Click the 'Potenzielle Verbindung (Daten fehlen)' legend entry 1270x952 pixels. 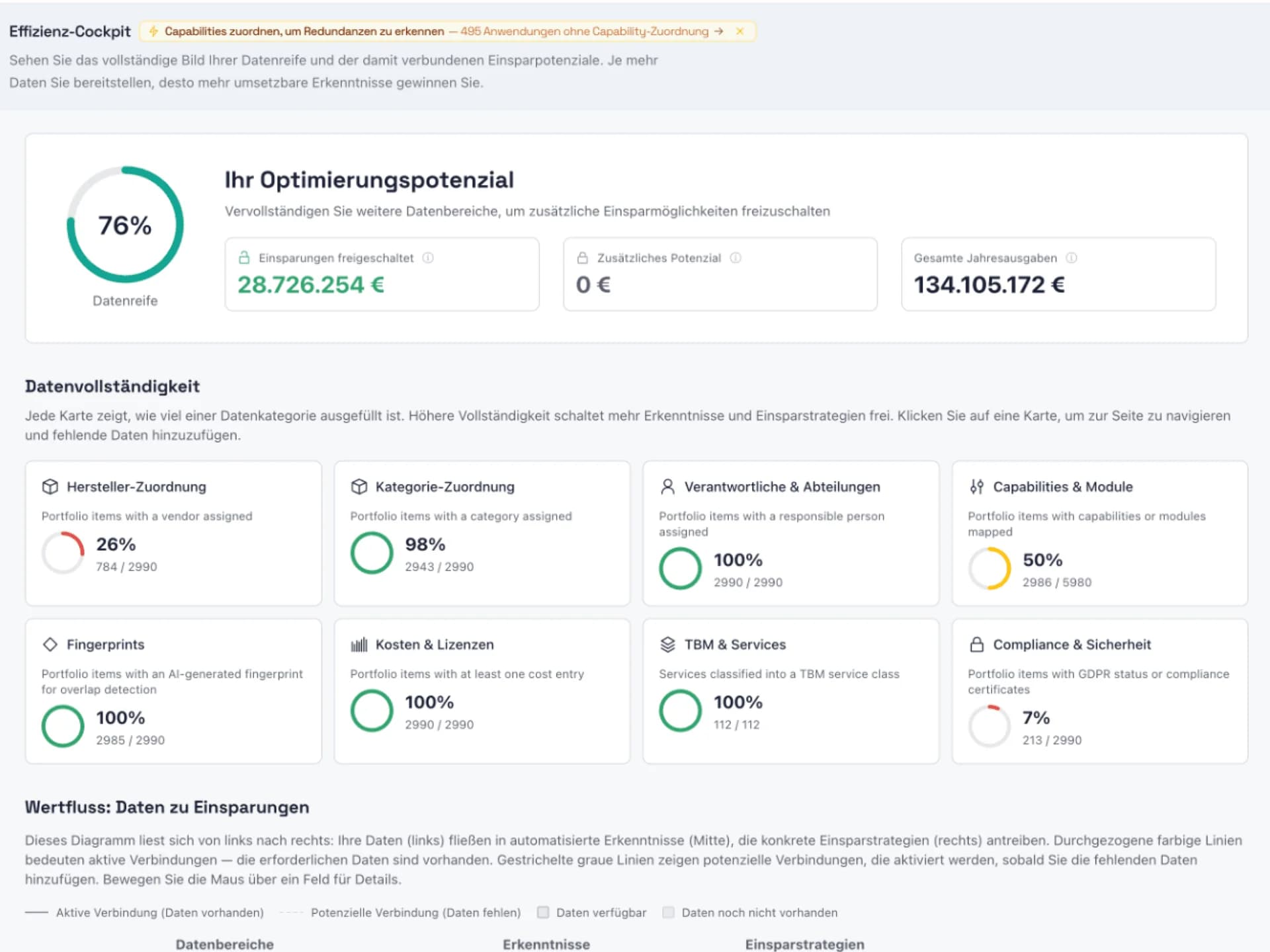click(400, 912)
